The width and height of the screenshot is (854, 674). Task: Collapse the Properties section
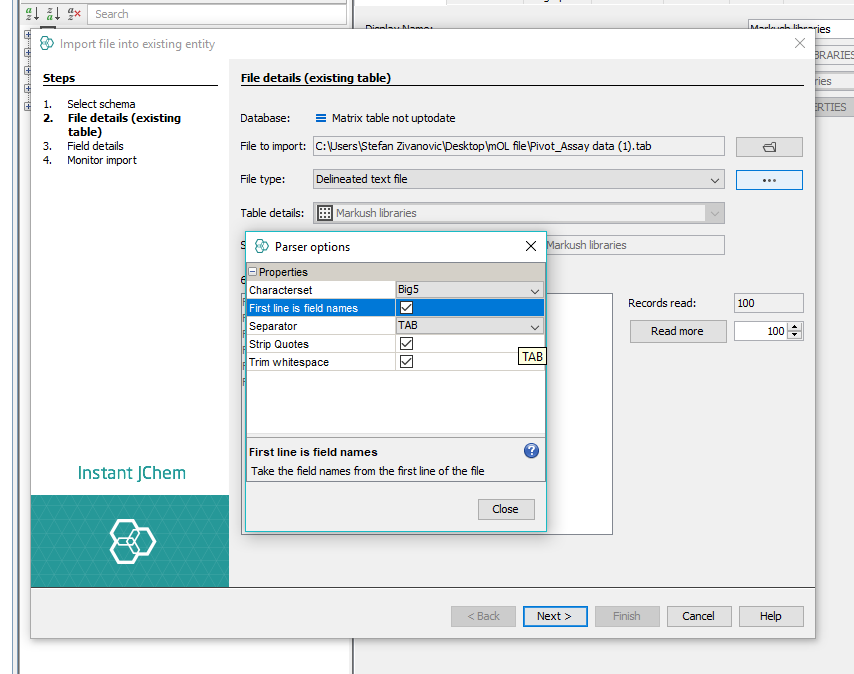(253, 272)
